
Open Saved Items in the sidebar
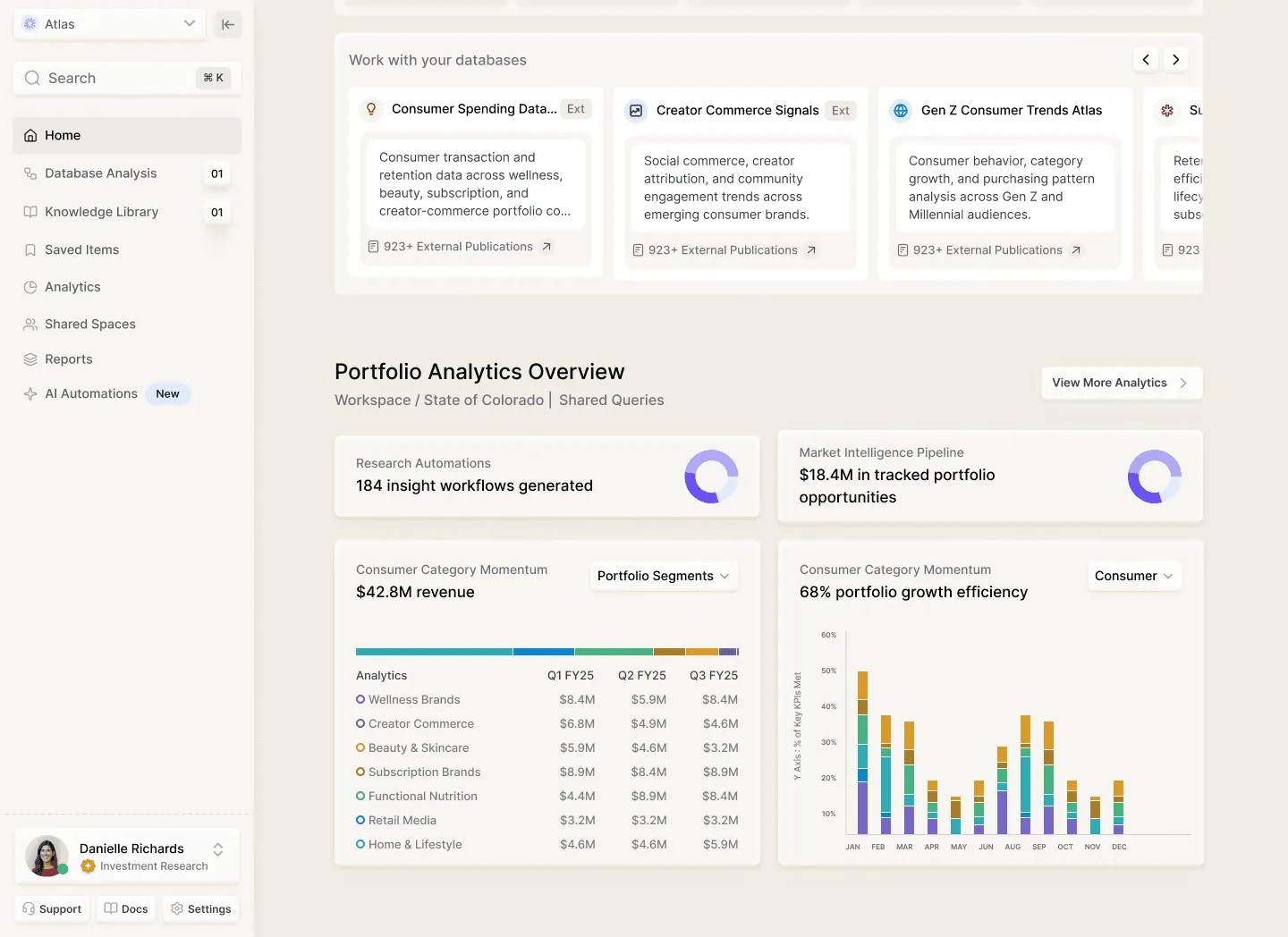tap(127, 250)
